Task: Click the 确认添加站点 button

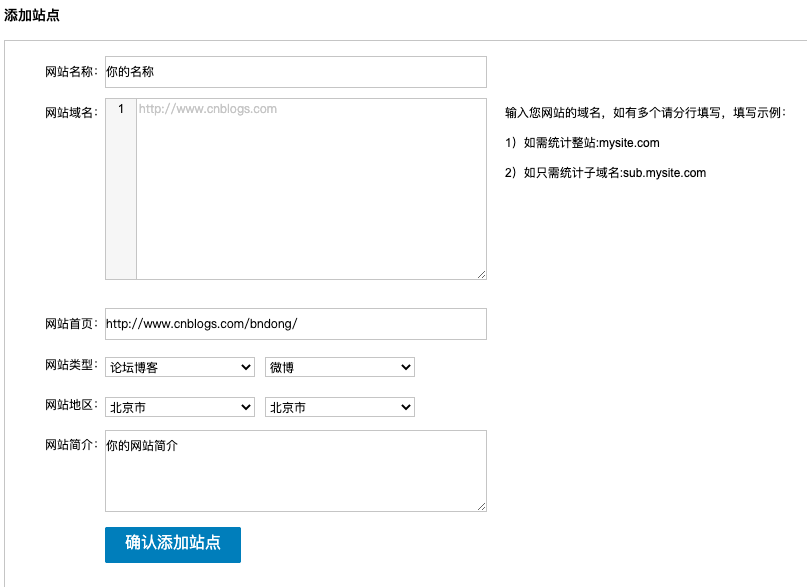Action: [x=173, y=545]
